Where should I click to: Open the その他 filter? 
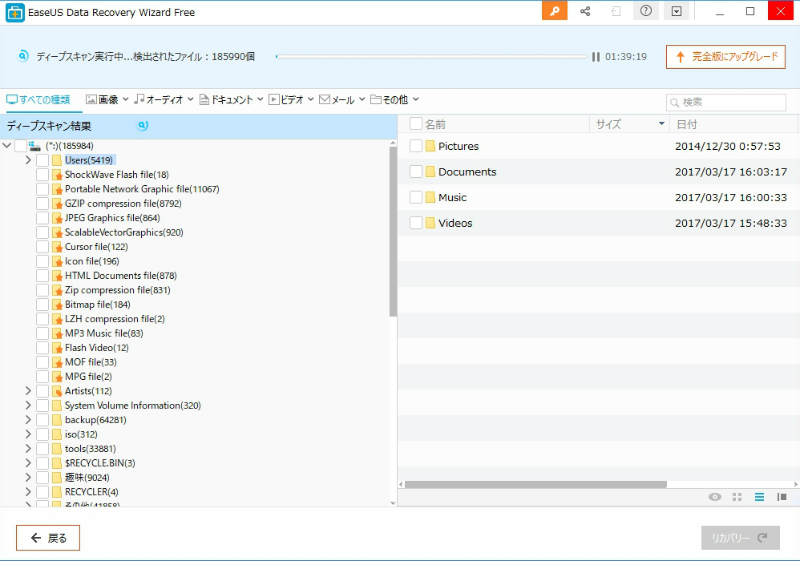click(x=395, y=99)
